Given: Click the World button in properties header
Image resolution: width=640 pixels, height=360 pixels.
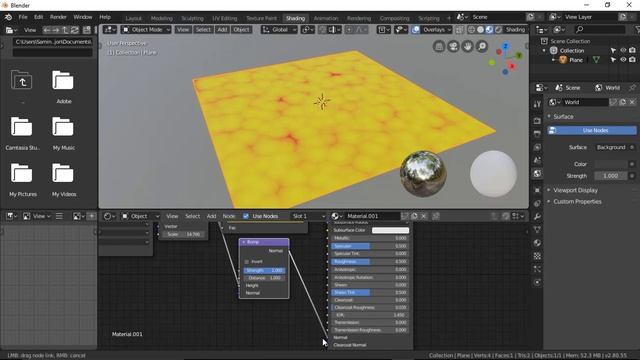Looking at the screenshot, I should (x=608, y=88).
